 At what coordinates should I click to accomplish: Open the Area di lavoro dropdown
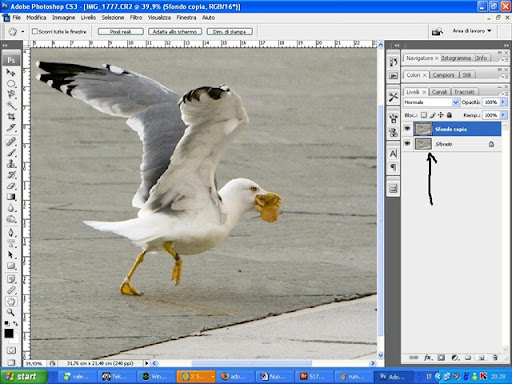coord(472,31)
